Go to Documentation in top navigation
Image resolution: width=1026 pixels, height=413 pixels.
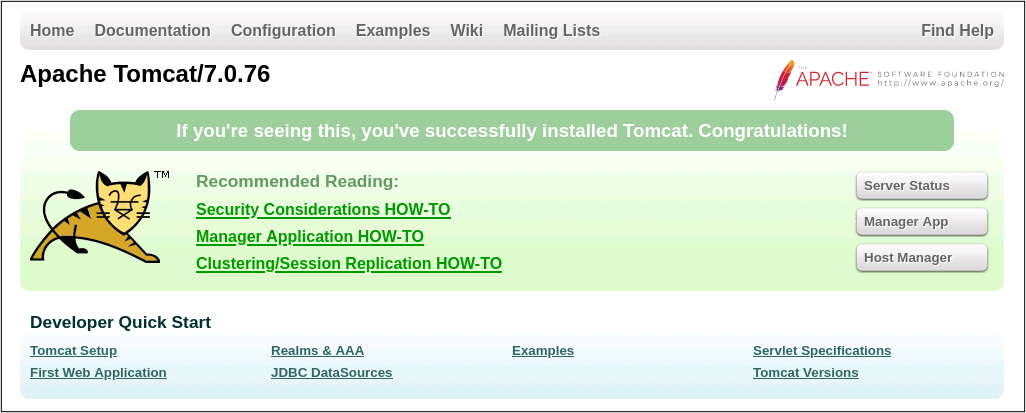tap(152, 31)
